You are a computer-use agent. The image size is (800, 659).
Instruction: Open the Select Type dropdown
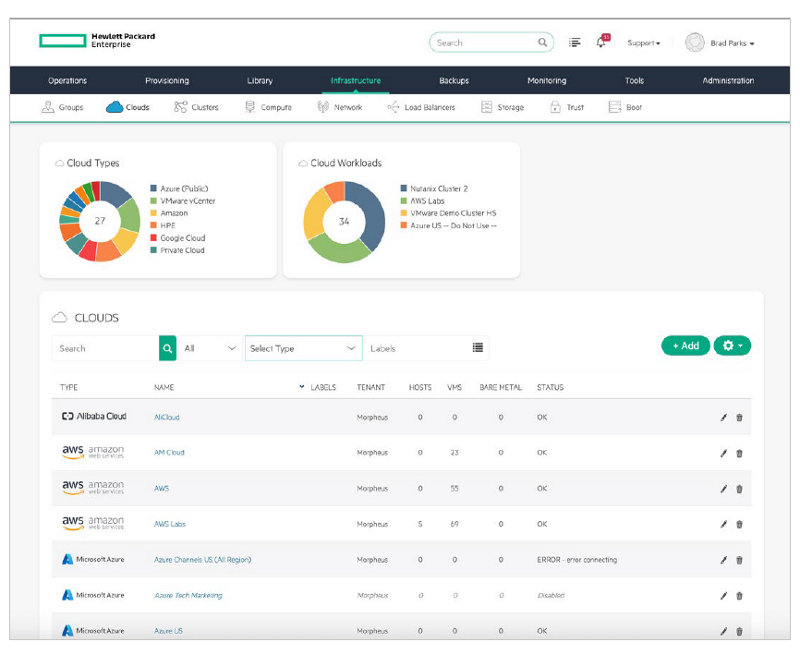304,348
